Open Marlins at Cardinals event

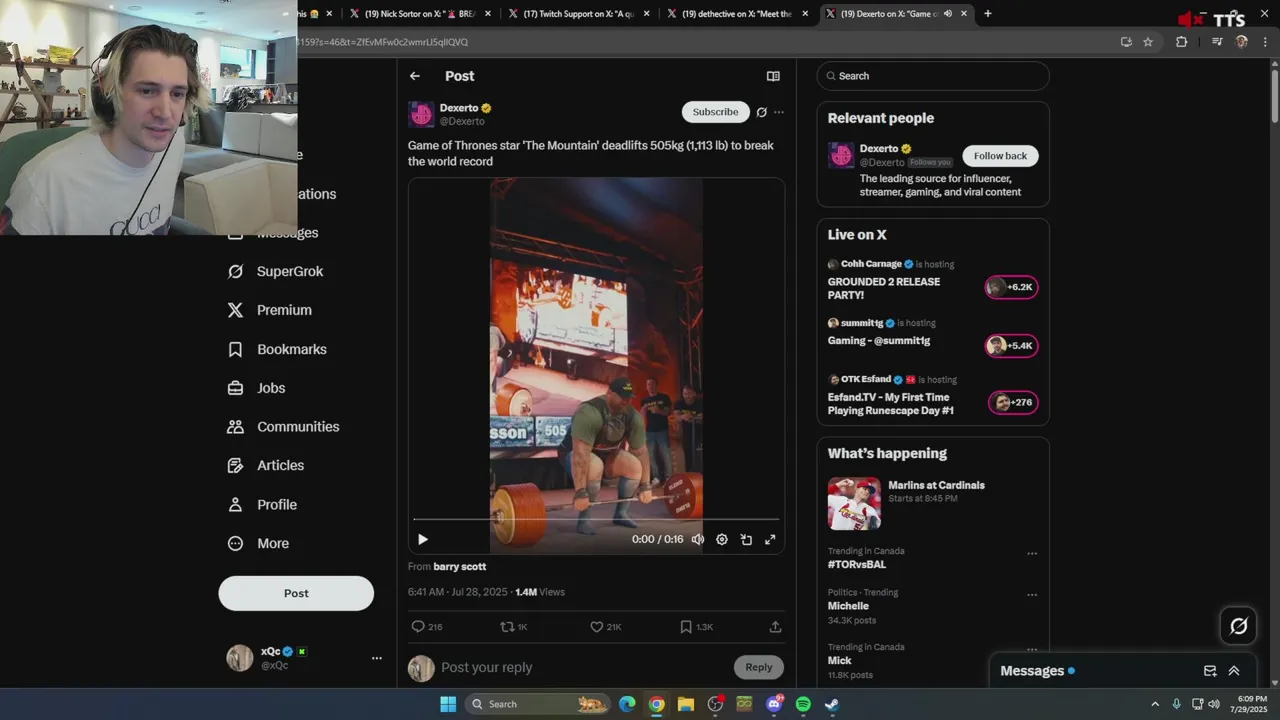(x=933, y=503)
